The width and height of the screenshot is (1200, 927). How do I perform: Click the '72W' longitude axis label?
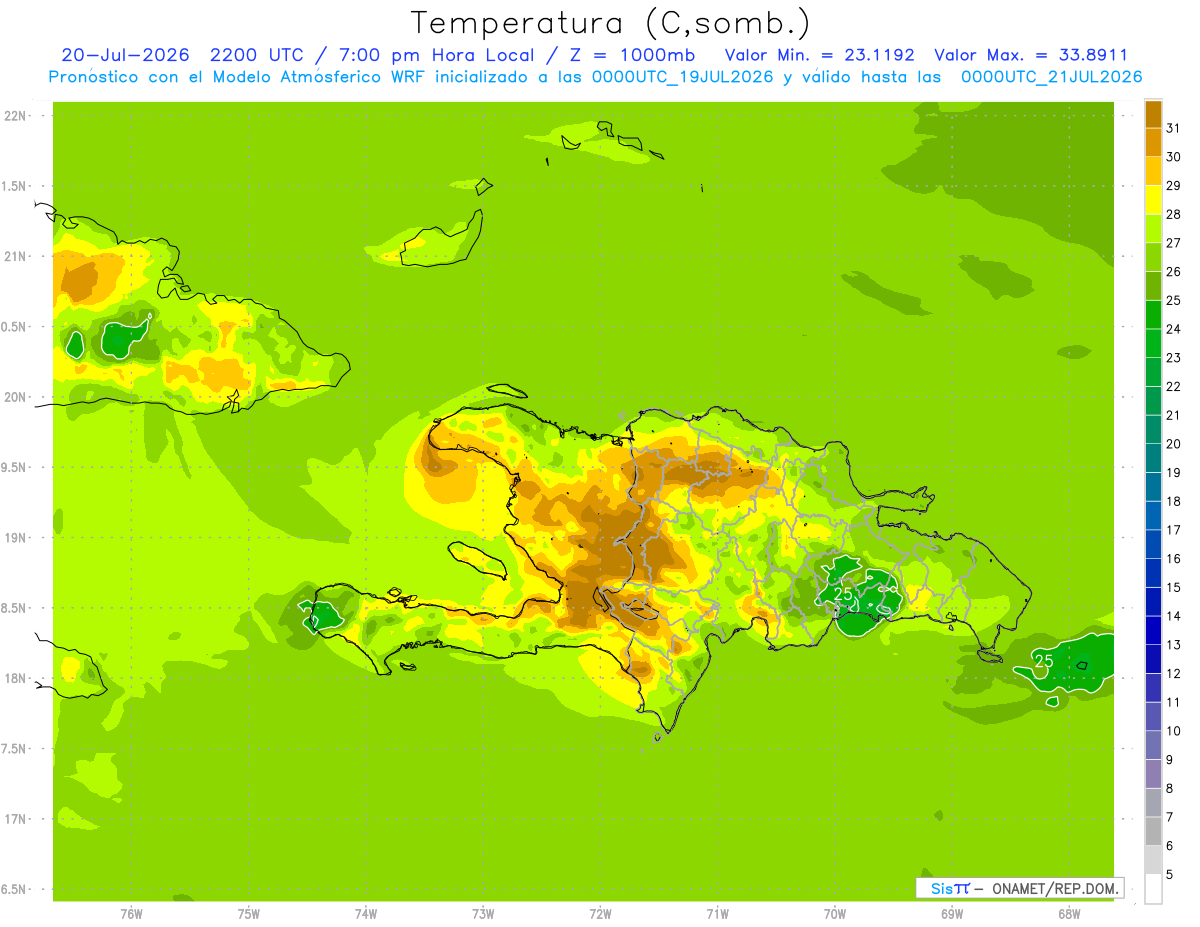[x=600, y=913]
